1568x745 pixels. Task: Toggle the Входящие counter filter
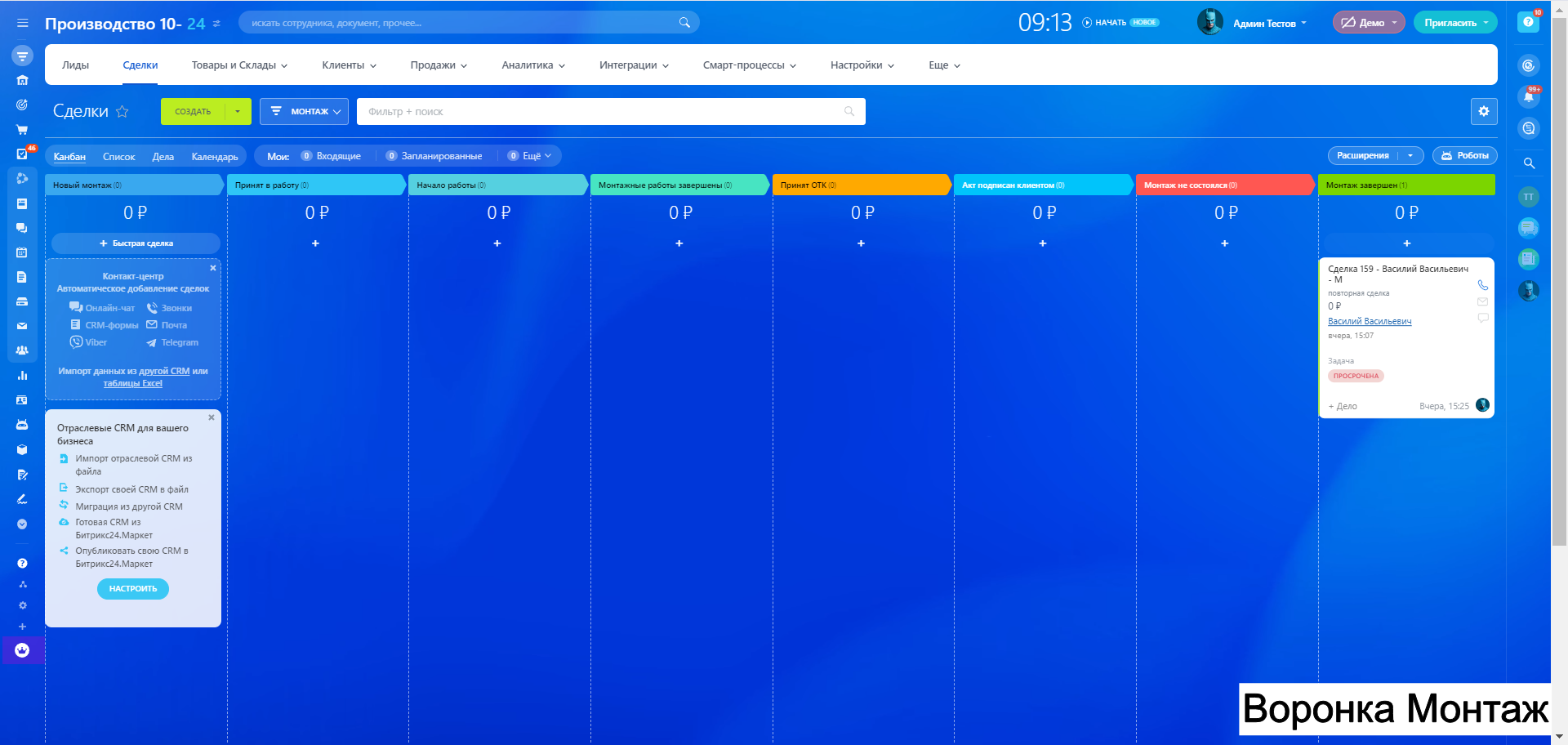[x=331, y=156]
